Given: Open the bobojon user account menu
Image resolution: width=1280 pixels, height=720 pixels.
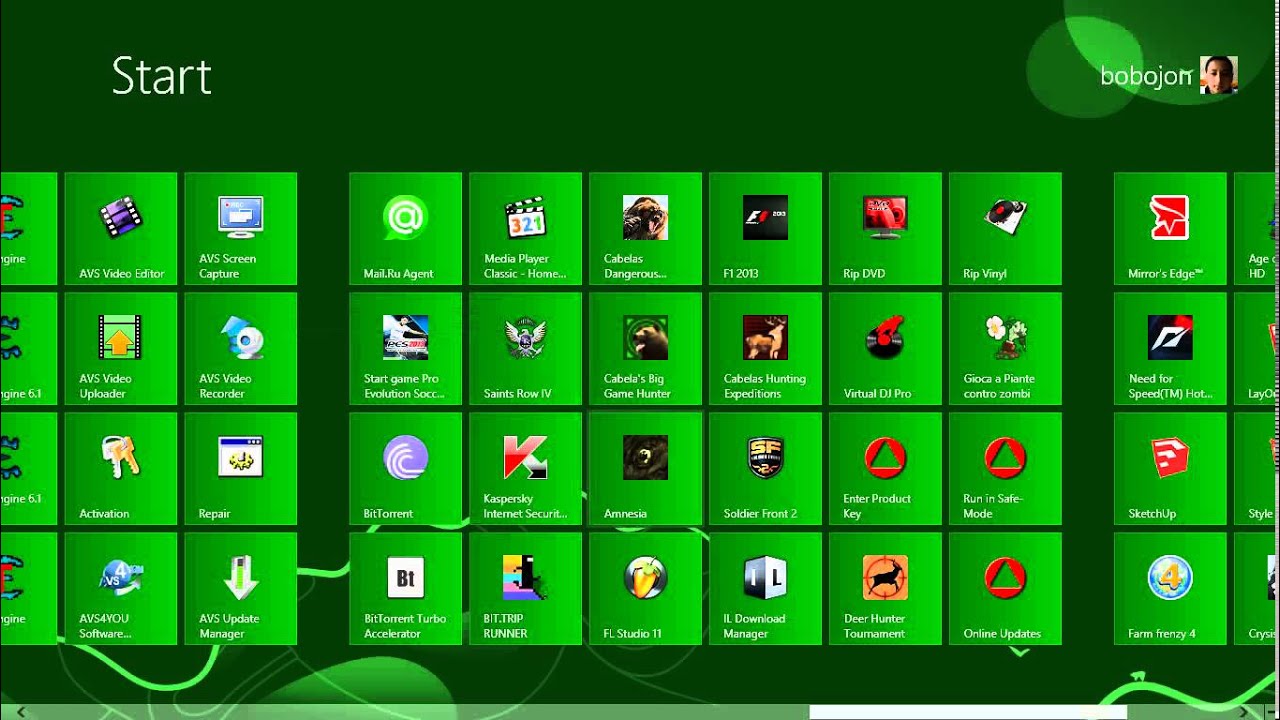Looking at the screenshot, I should pos(1168,76).
